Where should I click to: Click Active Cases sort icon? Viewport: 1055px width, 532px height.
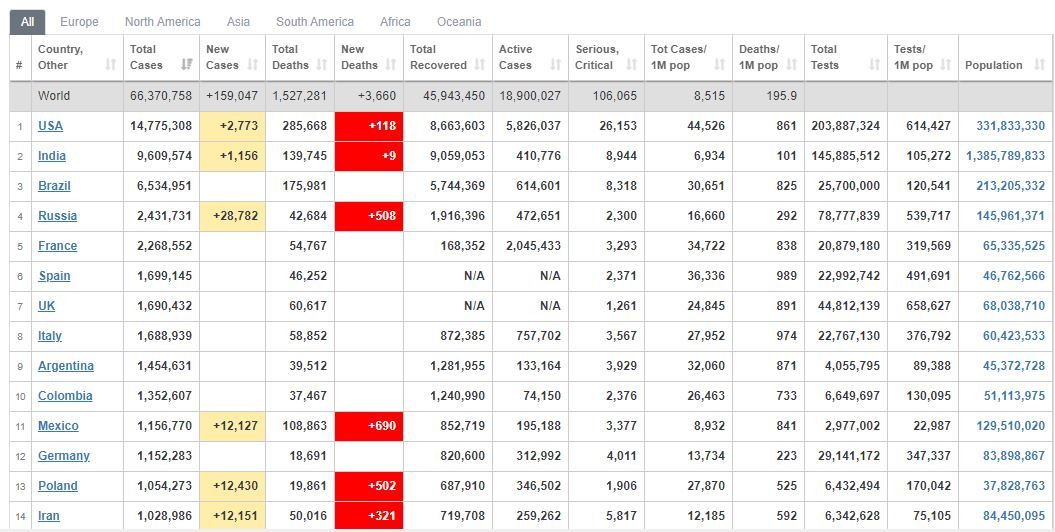[x=556, y=65]
